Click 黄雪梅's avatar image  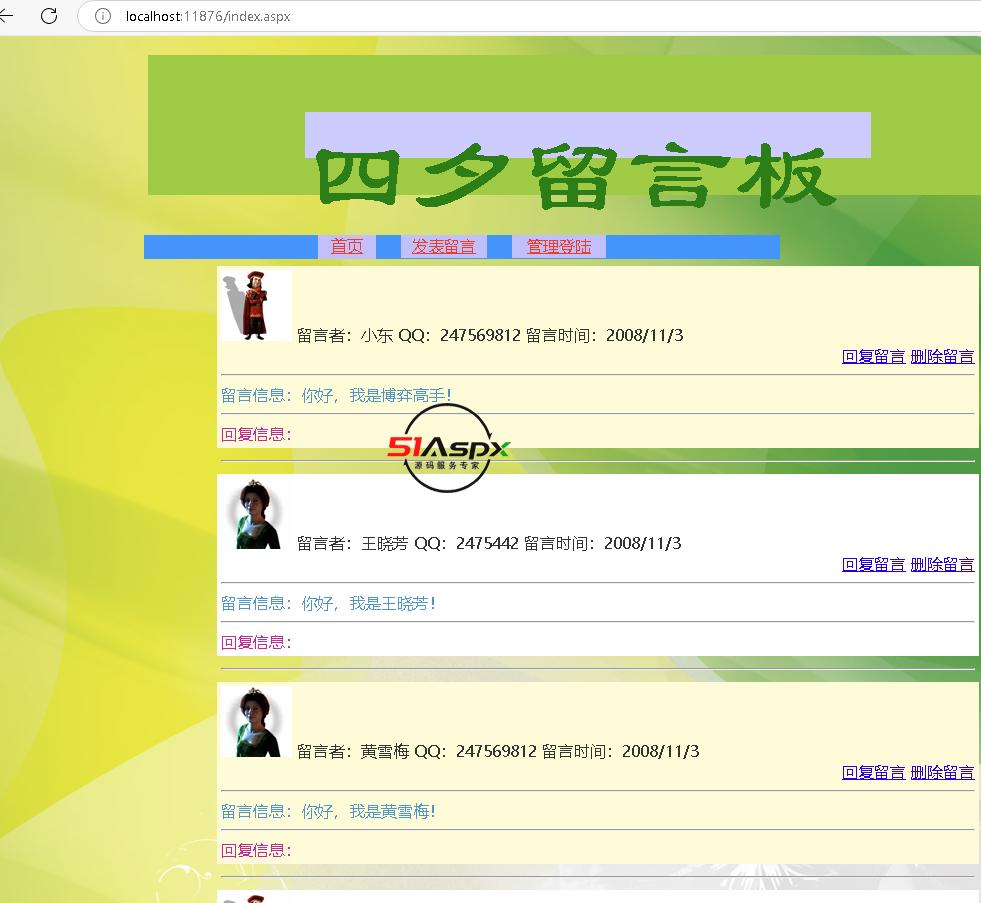pyautogui.click(x=257, y=722)
